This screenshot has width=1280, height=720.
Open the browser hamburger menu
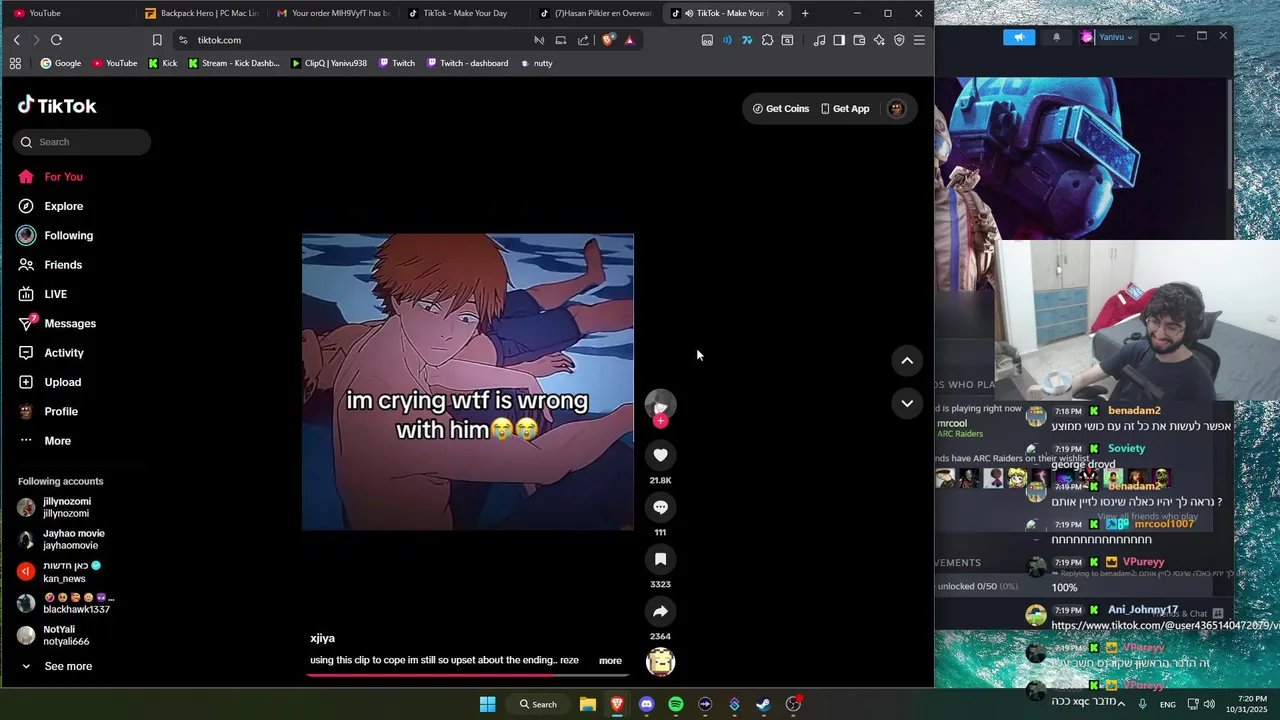pos(919,40)
